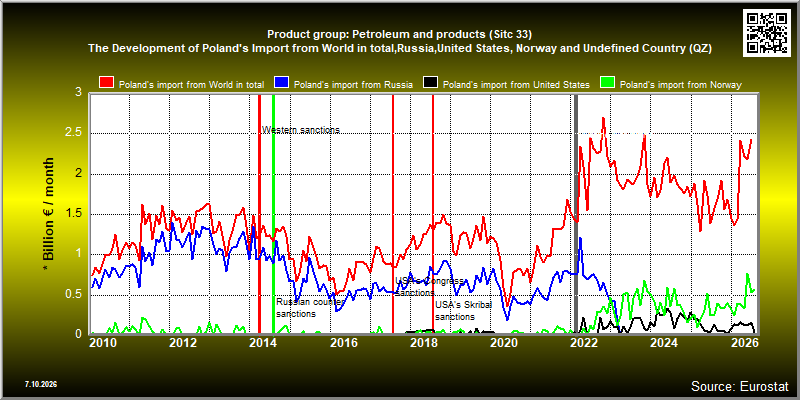The width and height of the screenshot is (800, 400).
Task: Click the y-axis value 1.5
Action: (x=73, y=214)
